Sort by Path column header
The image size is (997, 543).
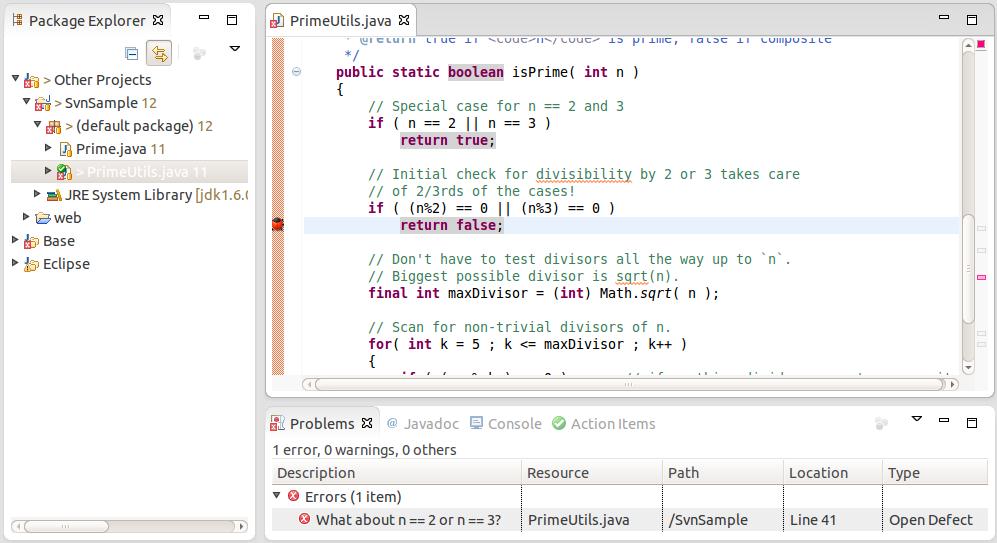tap(723, 473)
